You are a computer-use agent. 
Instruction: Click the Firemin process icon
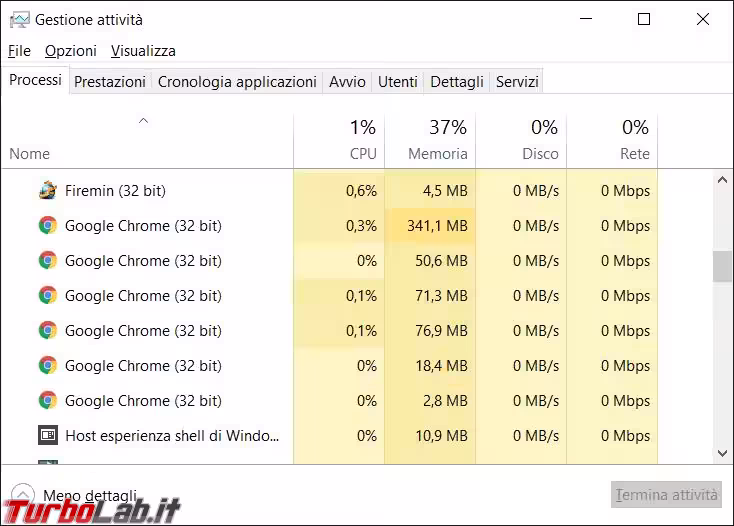pyautogui.click(x=47, y=190)
